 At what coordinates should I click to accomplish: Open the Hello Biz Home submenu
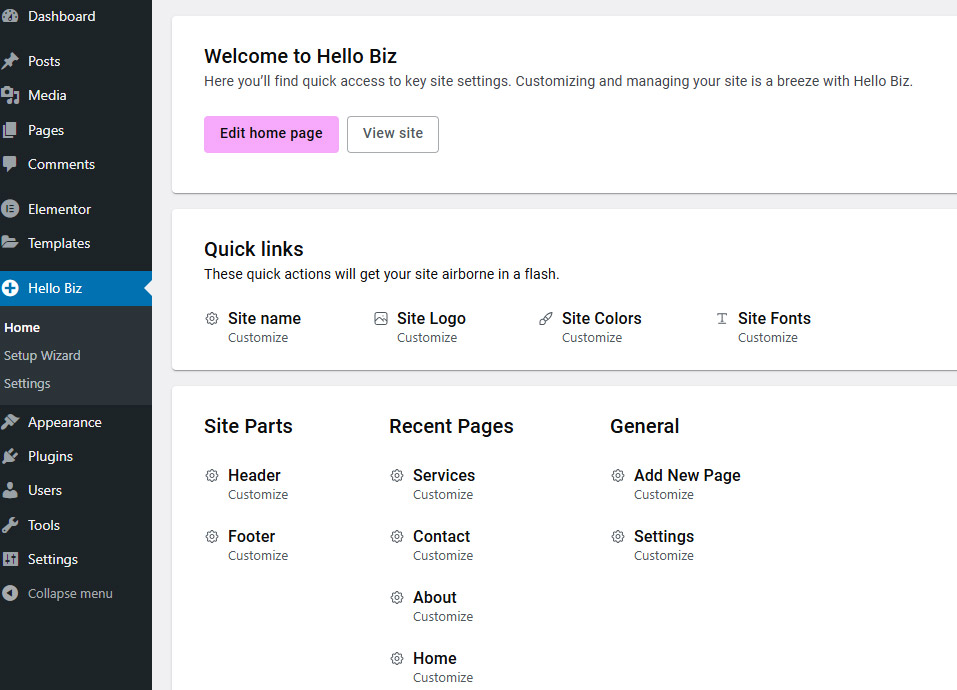[x=22, y=328]
